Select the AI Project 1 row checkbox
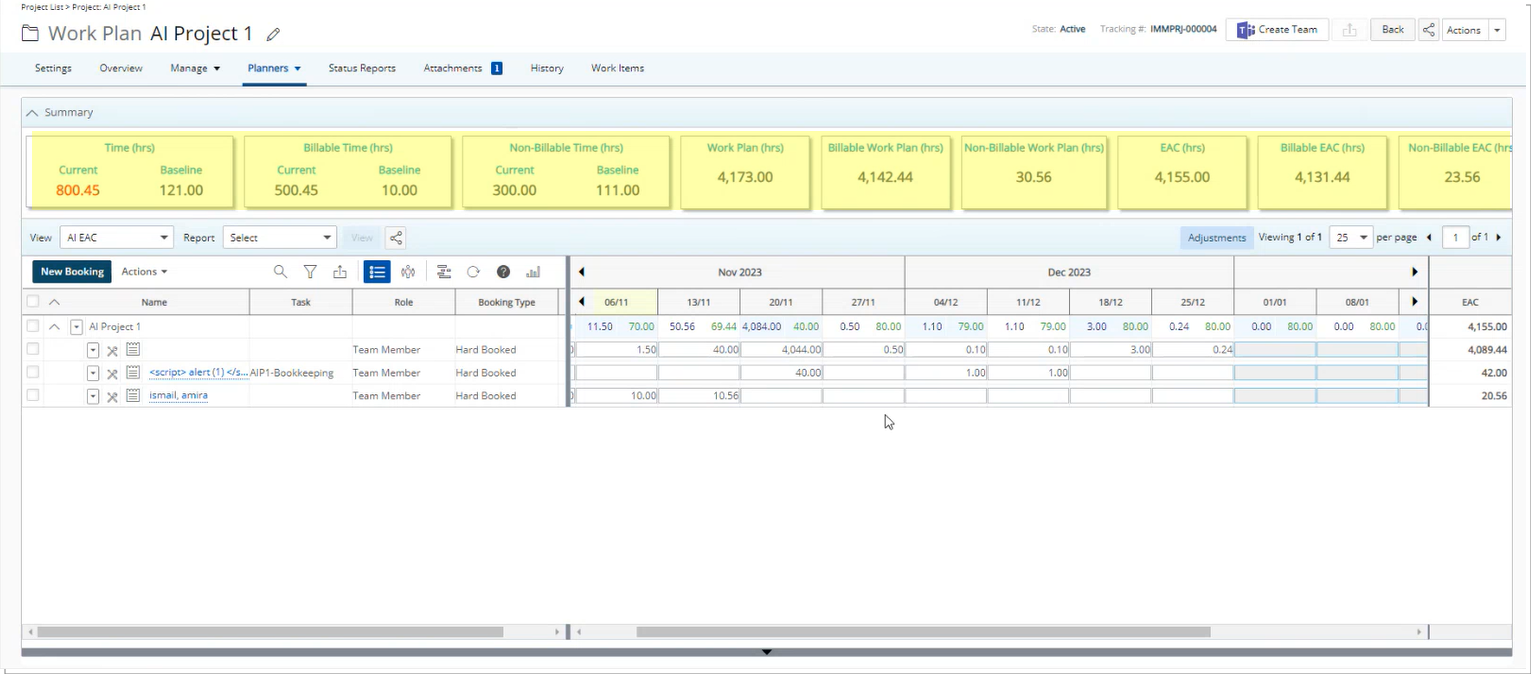Screen dimensions: 1531x674 pyautogui.click(x=33, y=327)
